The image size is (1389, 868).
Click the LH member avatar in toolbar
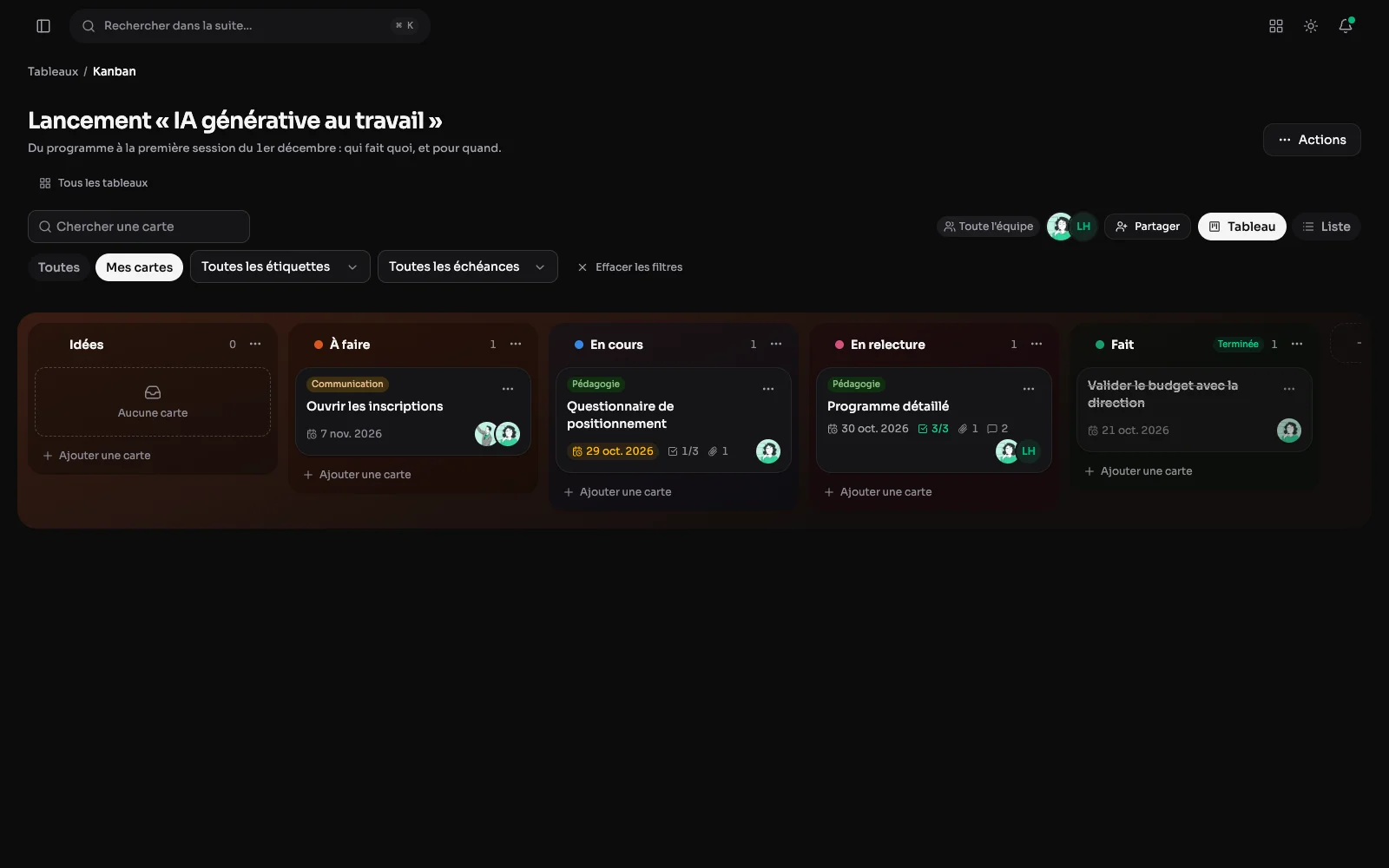pyautogui.click(x=1083, y=227)
